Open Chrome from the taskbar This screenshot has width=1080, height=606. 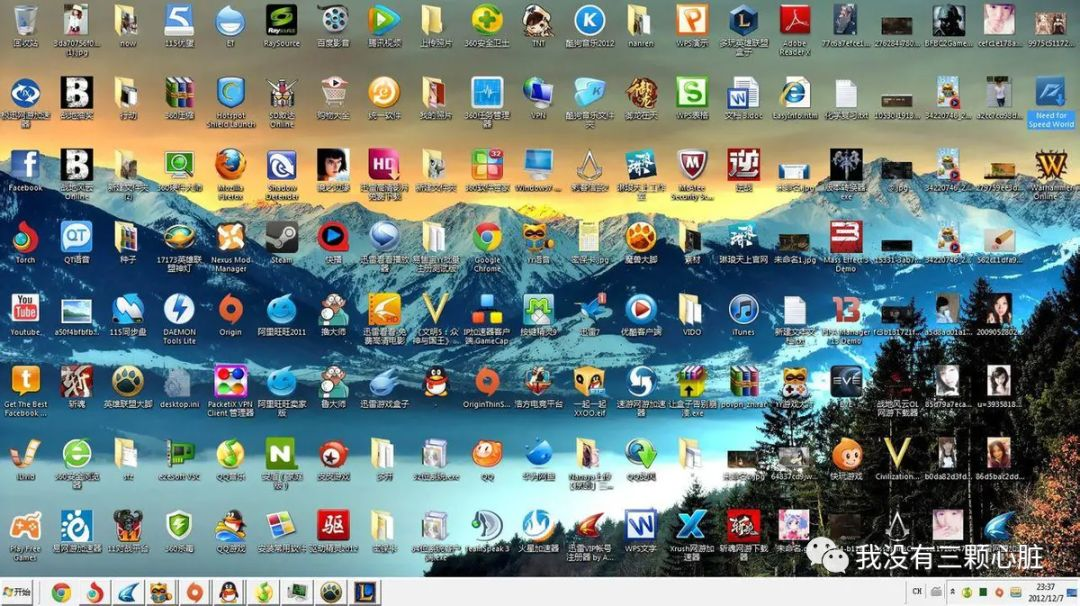click(x=61, y=592)
